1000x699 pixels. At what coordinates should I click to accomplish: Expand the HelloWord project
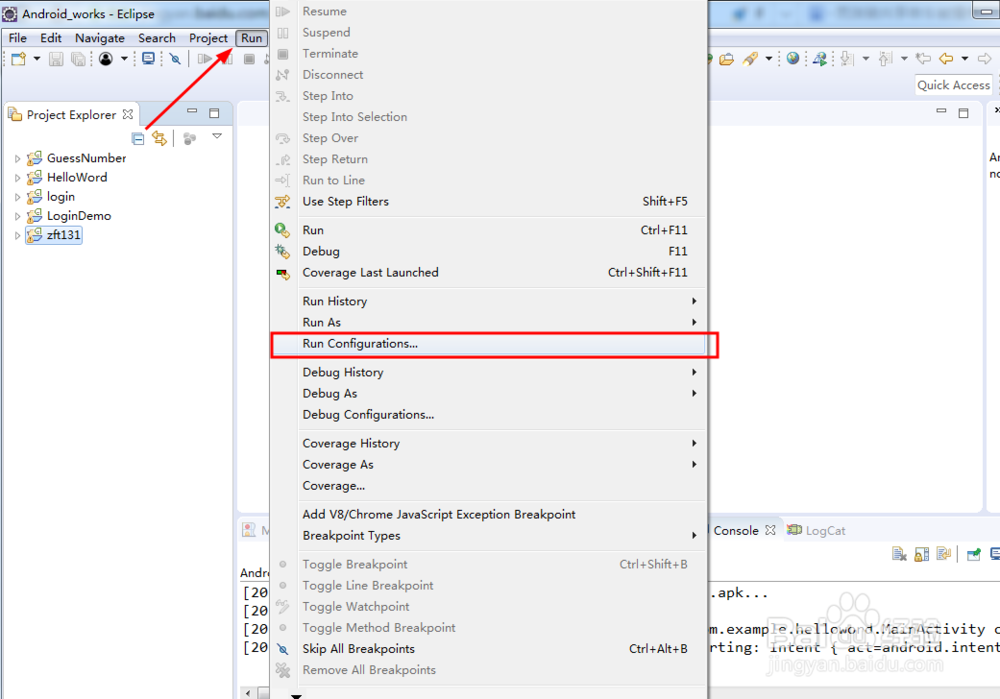[17, 178]
